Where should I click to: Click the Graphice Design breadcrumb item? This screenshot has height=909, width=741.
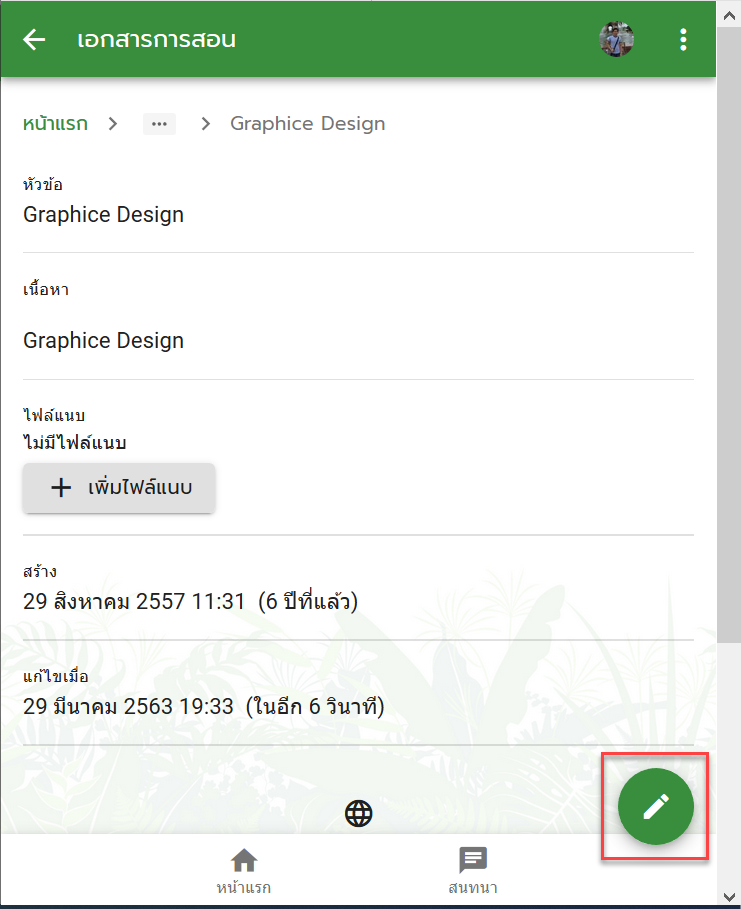click(x=307, y=123)
